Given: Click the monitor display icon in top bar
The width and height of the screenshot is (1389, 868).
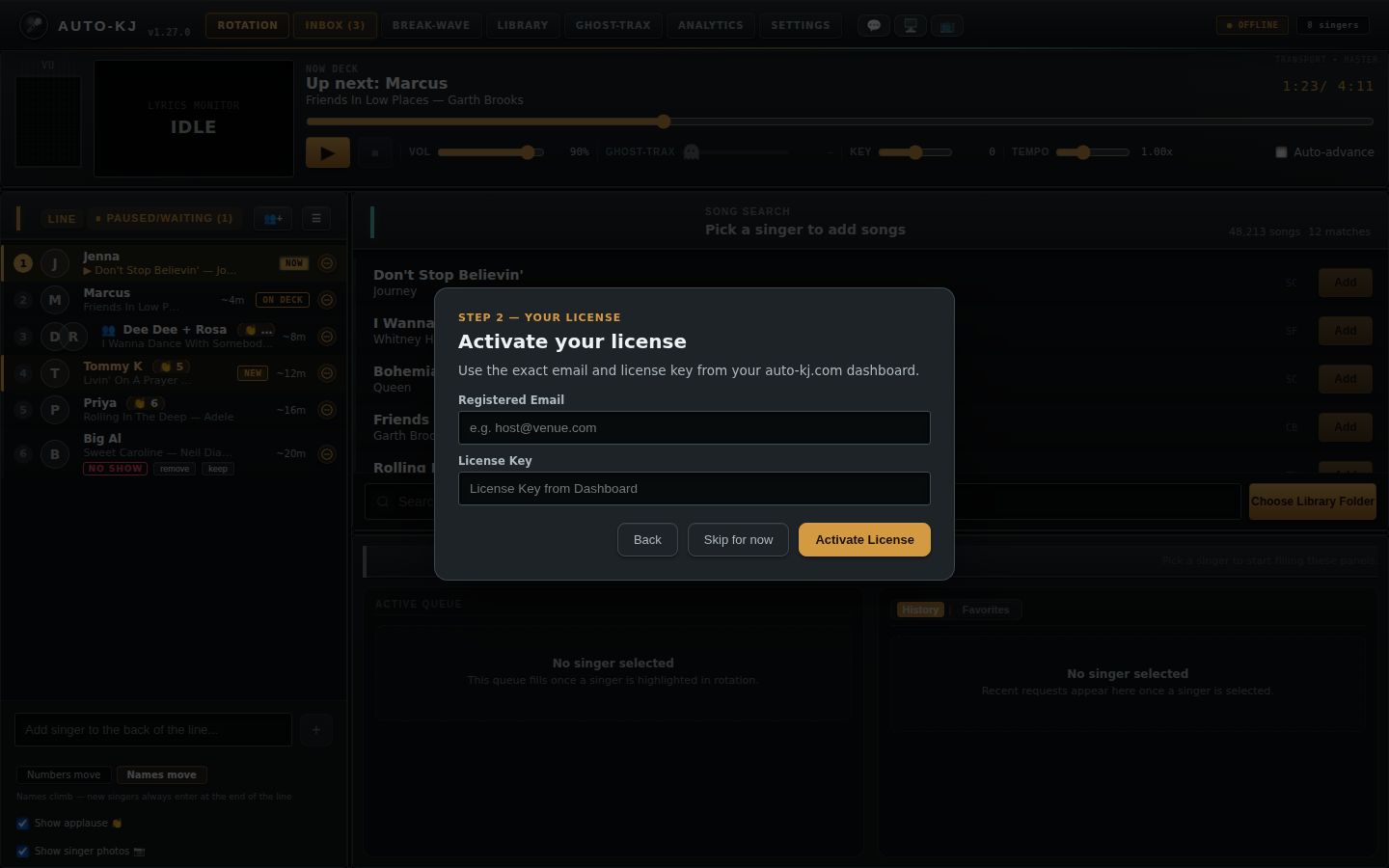Looking at the screenshot, I should coord(911,26).
